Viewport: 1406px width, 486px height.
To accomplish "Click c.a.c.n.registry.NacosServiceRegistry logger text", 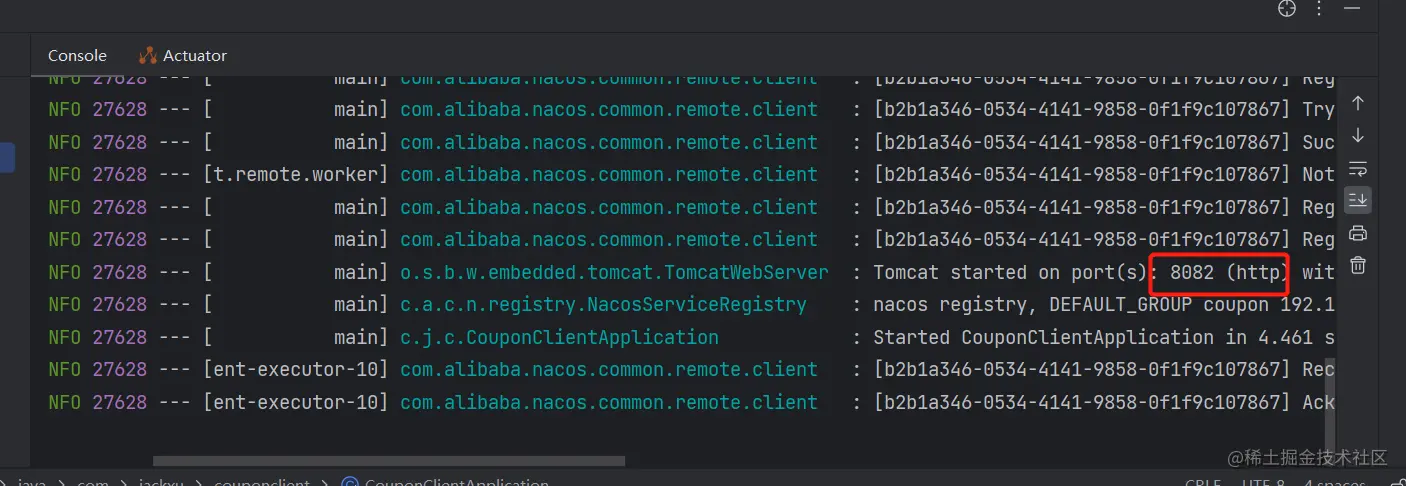I will (603, 304).
